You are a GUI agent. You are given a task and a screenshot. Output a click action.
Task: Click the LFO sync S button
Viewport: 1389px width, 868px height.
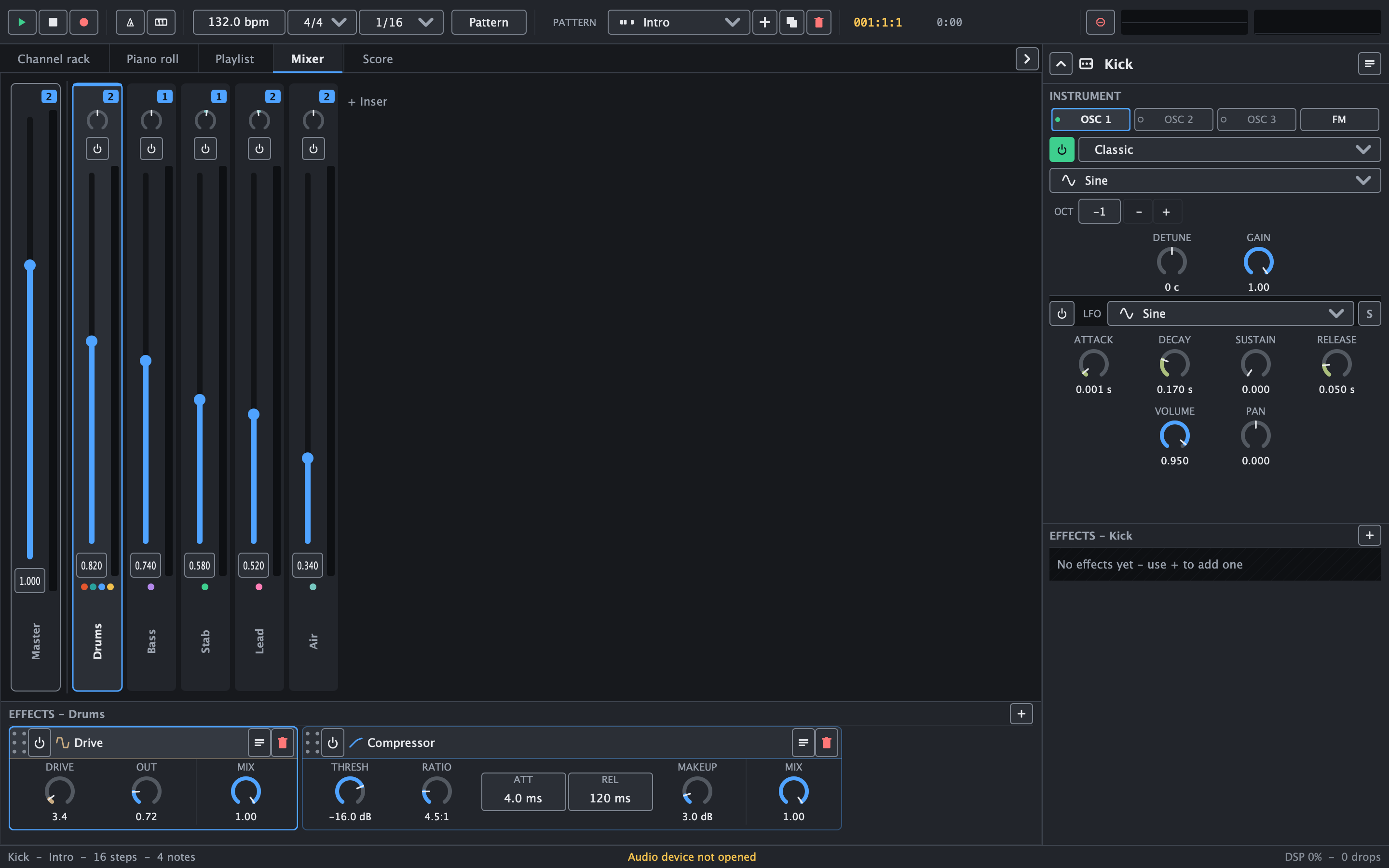(1370, 313)
